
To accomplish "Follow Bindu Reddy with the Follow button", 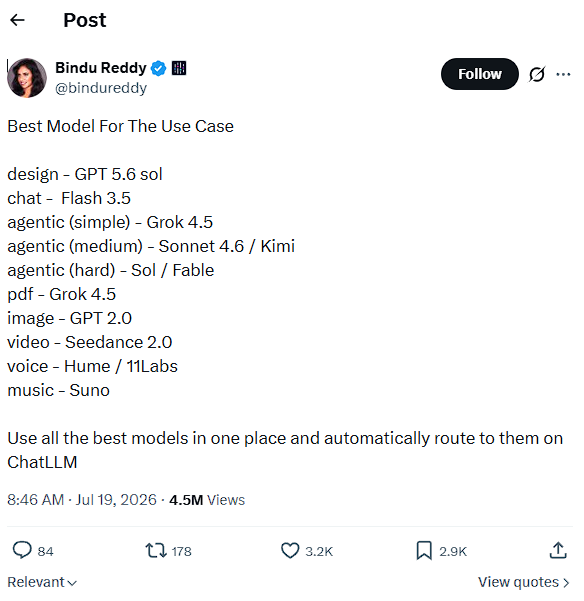I will [x=479, y=74].
